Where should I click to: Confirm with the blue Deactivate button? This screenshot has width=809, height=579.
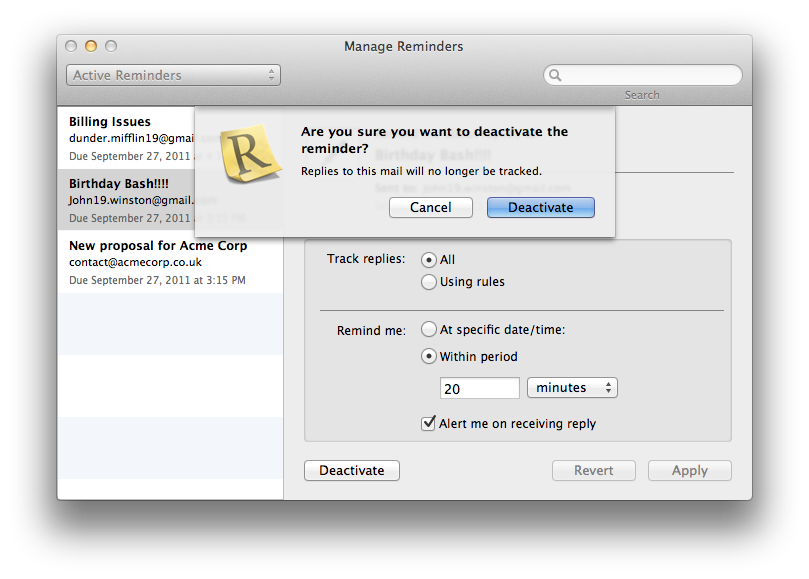click(541, 207)
